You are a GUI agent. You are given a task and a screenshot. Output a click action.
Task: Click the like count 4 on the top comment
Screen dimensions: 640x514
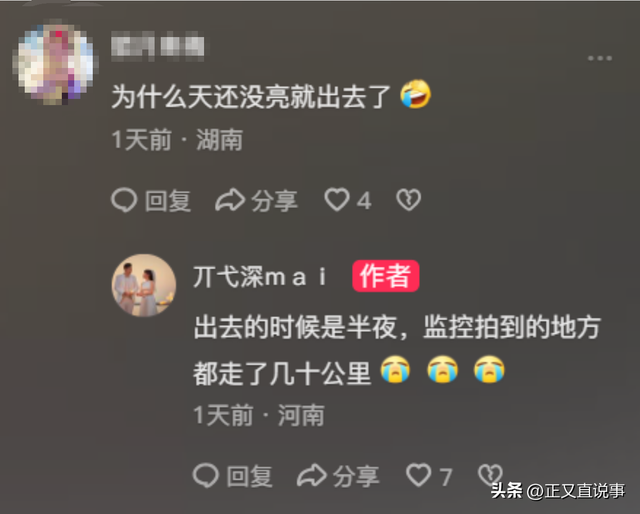click(x=364, y=201)
